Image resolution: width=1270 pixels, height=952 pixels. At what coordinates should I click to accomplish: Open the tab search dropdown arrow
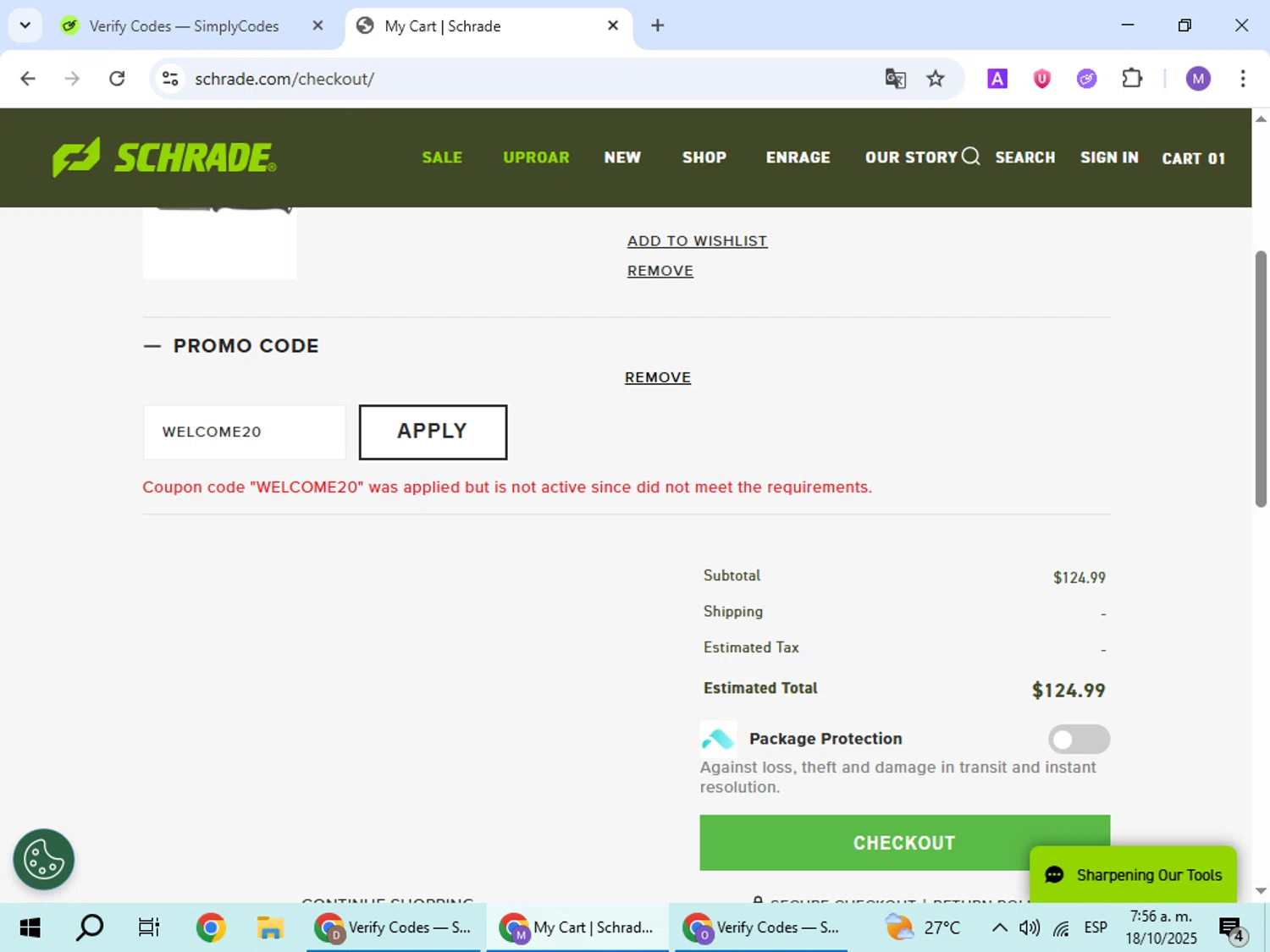25,25
